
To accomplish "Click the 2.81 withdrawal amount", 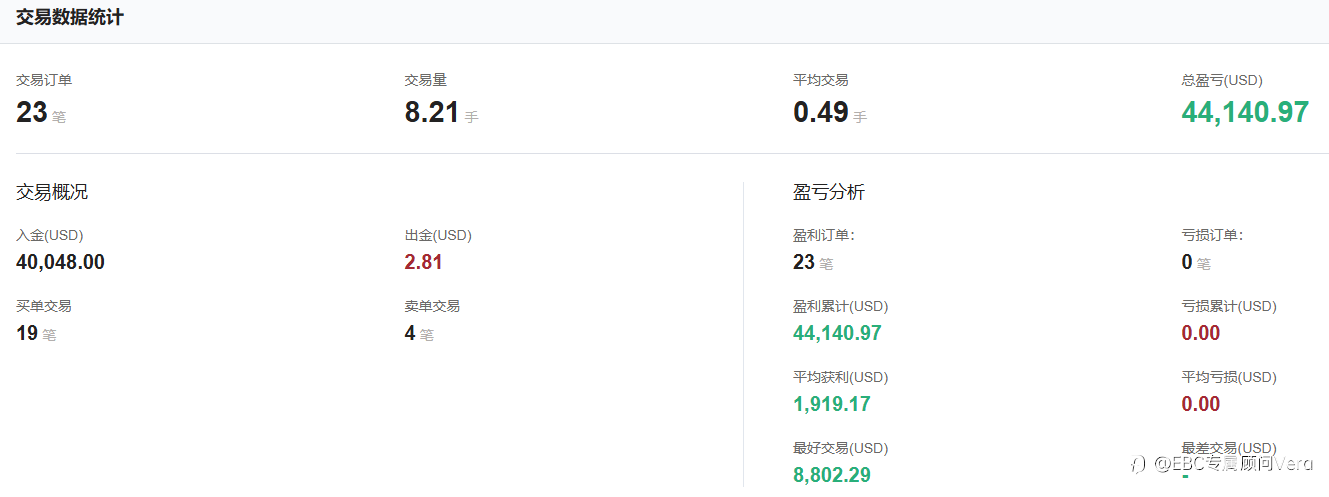I will tap(424, 262).
